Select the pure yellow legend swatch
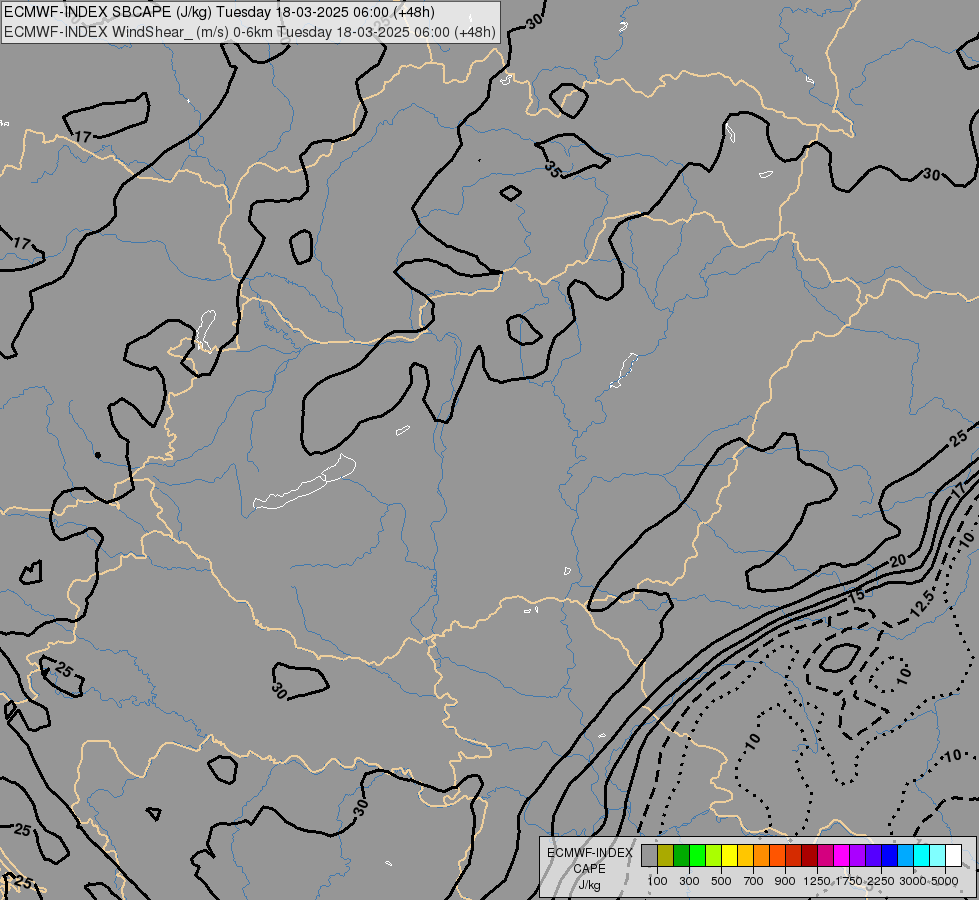The width and height of the screenshot is (979, 900). 729,855
